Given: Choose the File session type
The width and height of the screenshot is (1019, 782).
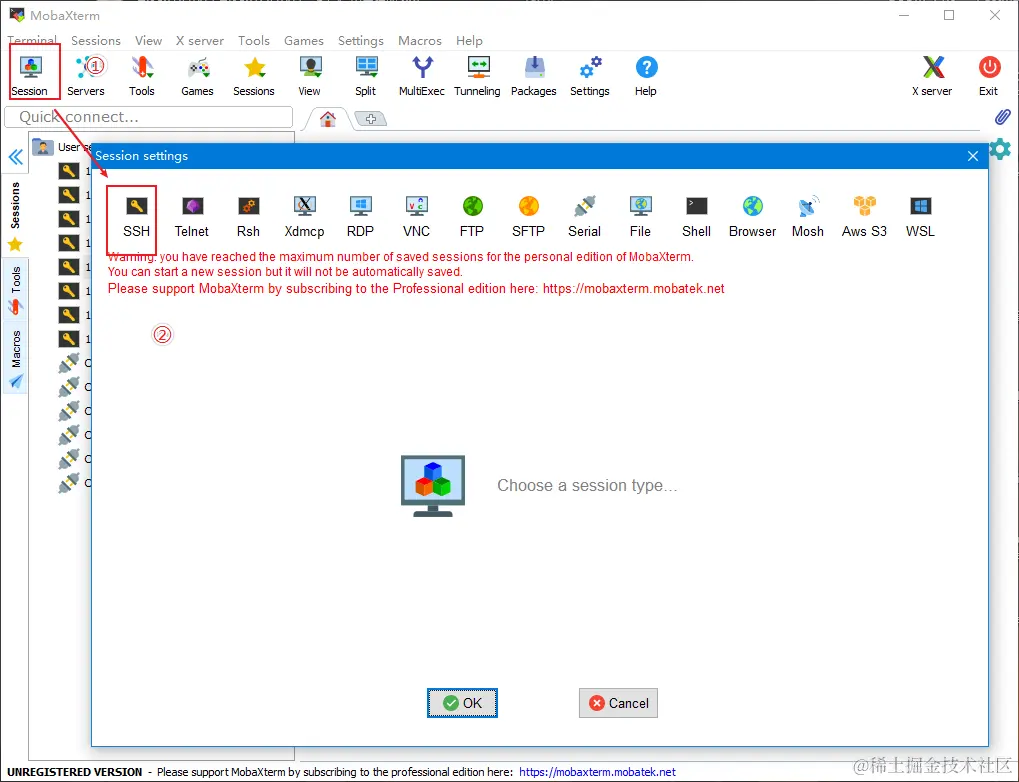Looking at the screenshot, I should (x=640, y=217).
